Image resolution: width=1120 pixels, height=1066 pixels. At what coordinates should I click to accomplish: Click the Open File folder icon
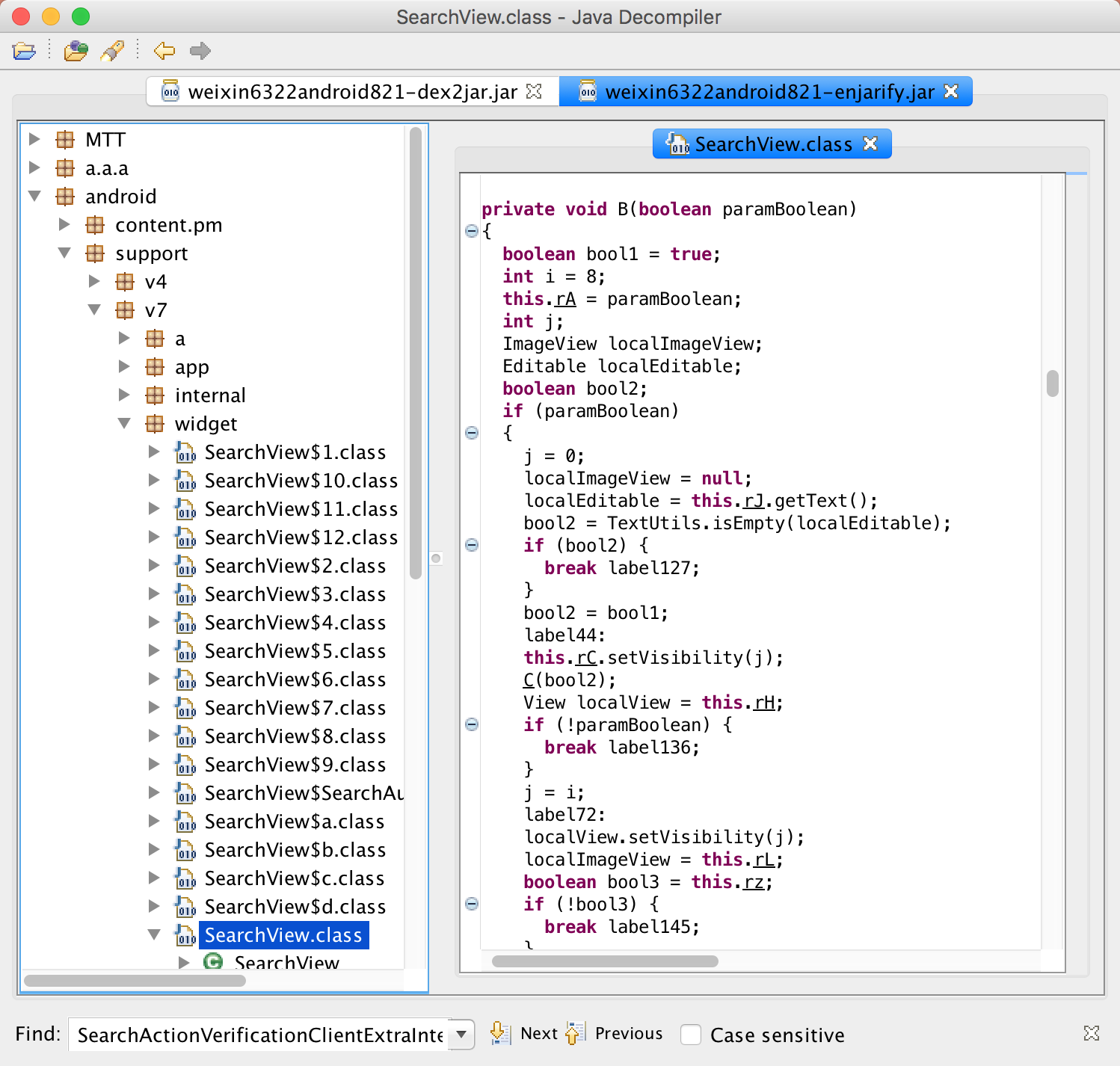coord(24,51)
